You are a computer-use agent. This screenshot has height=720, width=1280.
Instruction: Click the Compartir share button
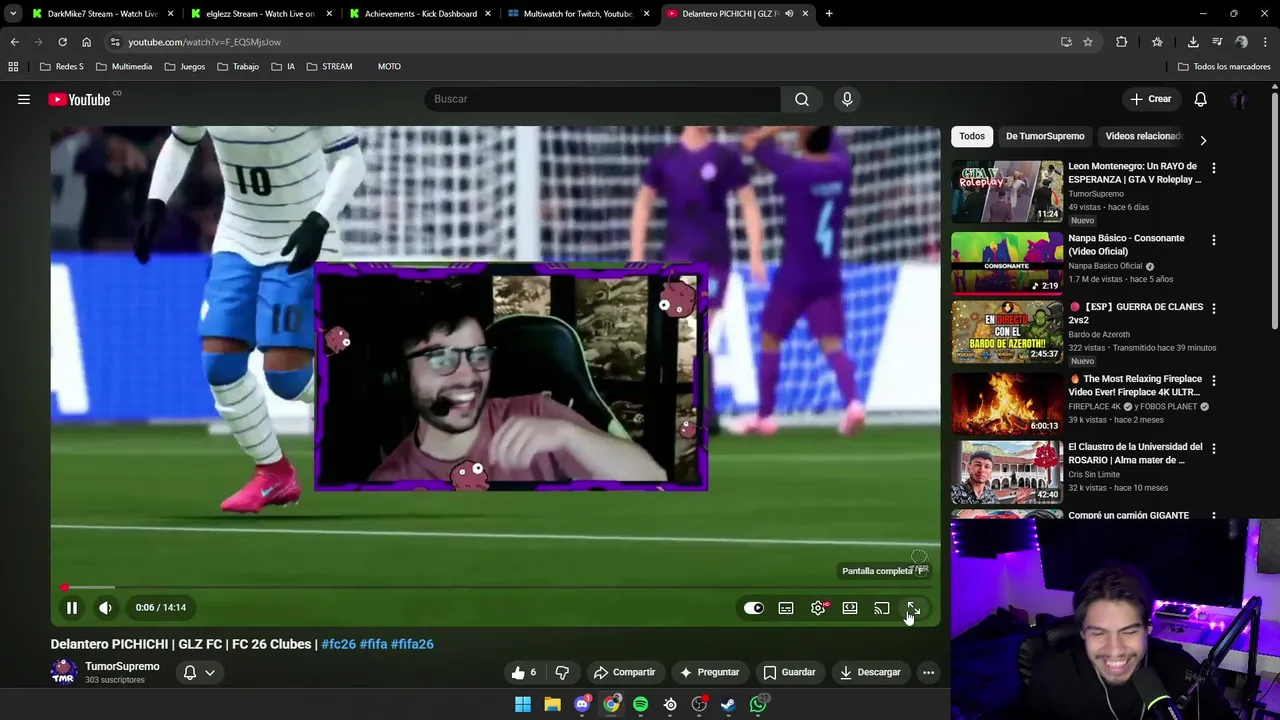coord(624,672)
